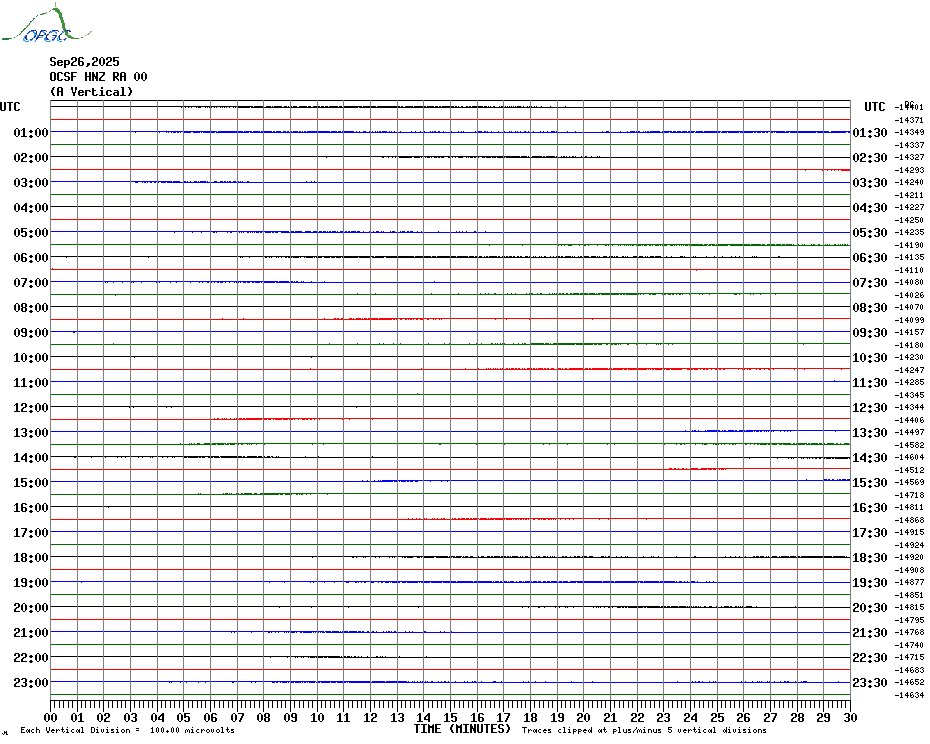Viewport: 930px width, 744px height.
Task: Select the DC value -14293
Action: click(x=909, y=170)
